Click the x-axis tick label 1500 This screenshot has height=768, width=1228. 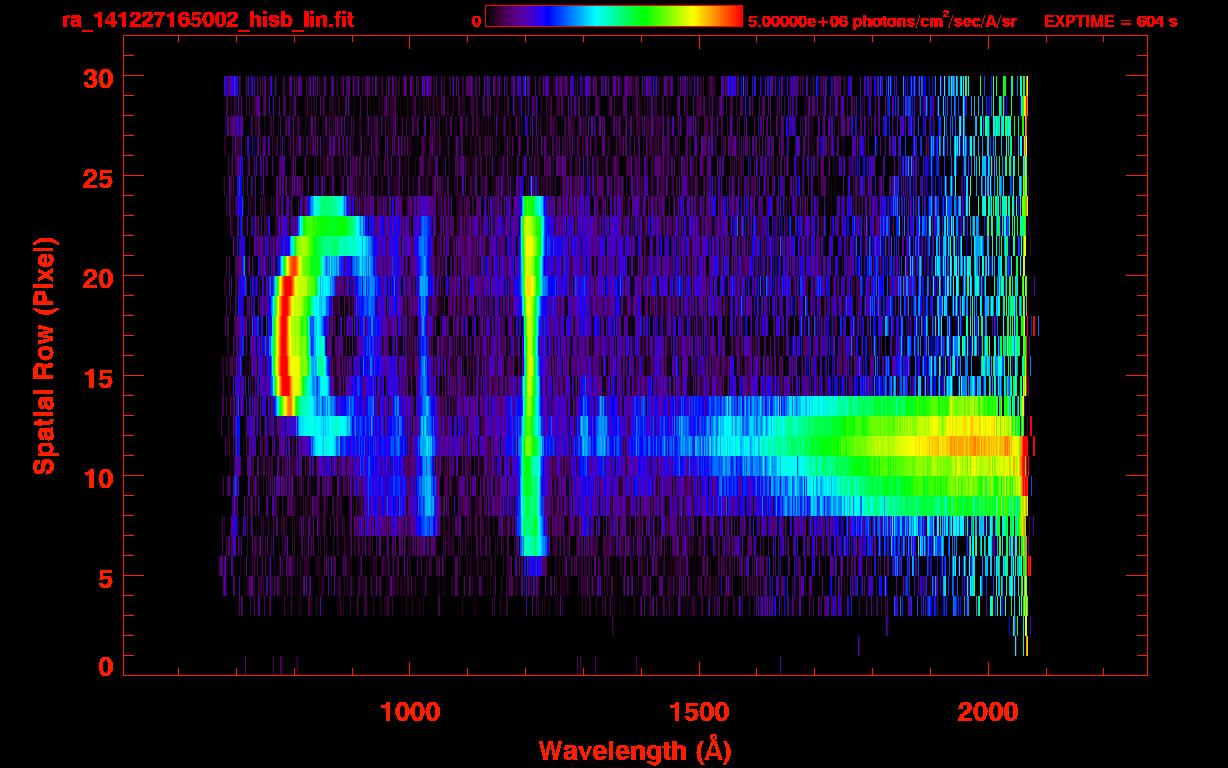coord(699,712)
